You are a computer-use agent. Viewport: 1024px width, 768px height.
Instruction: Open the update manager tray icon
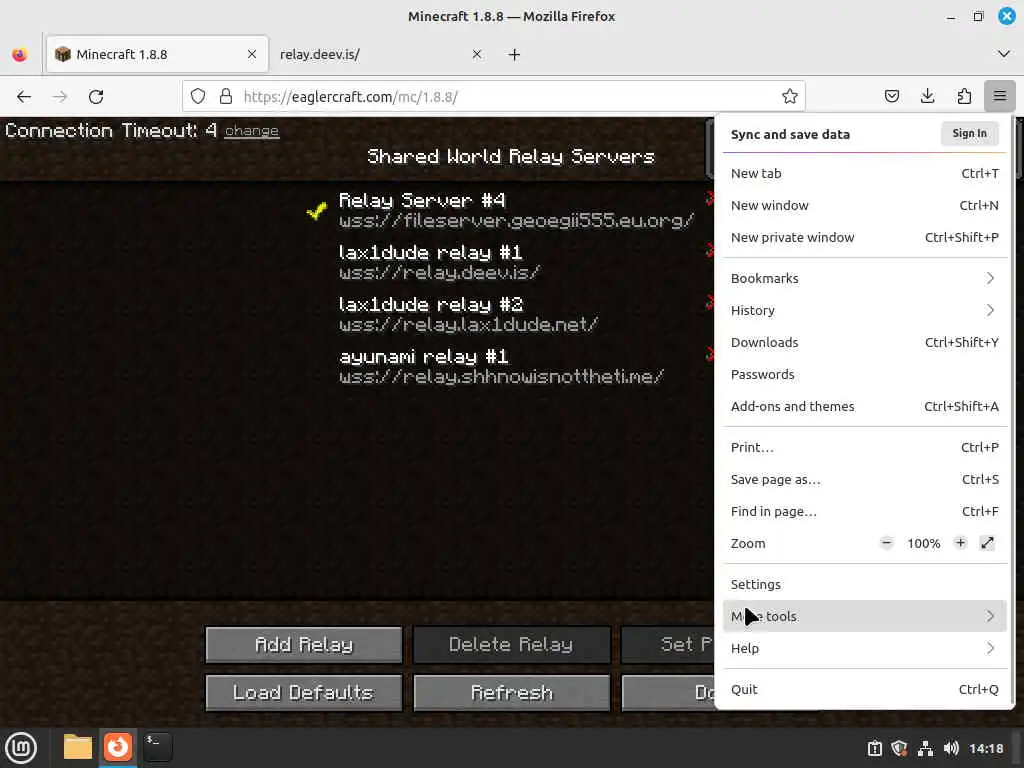tap(874, 748)
